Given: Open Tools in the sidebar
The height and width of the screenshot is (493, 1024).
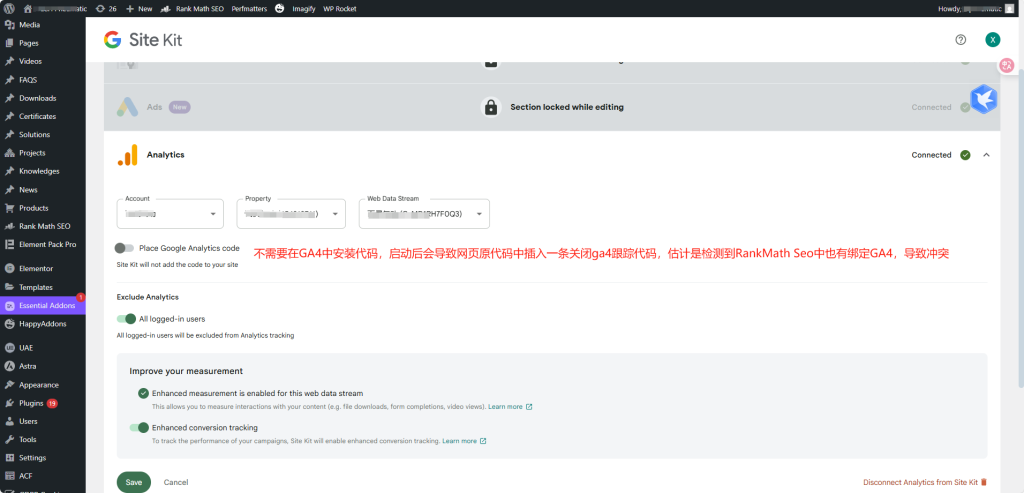Looking at the screenshot, I should 42,439.
